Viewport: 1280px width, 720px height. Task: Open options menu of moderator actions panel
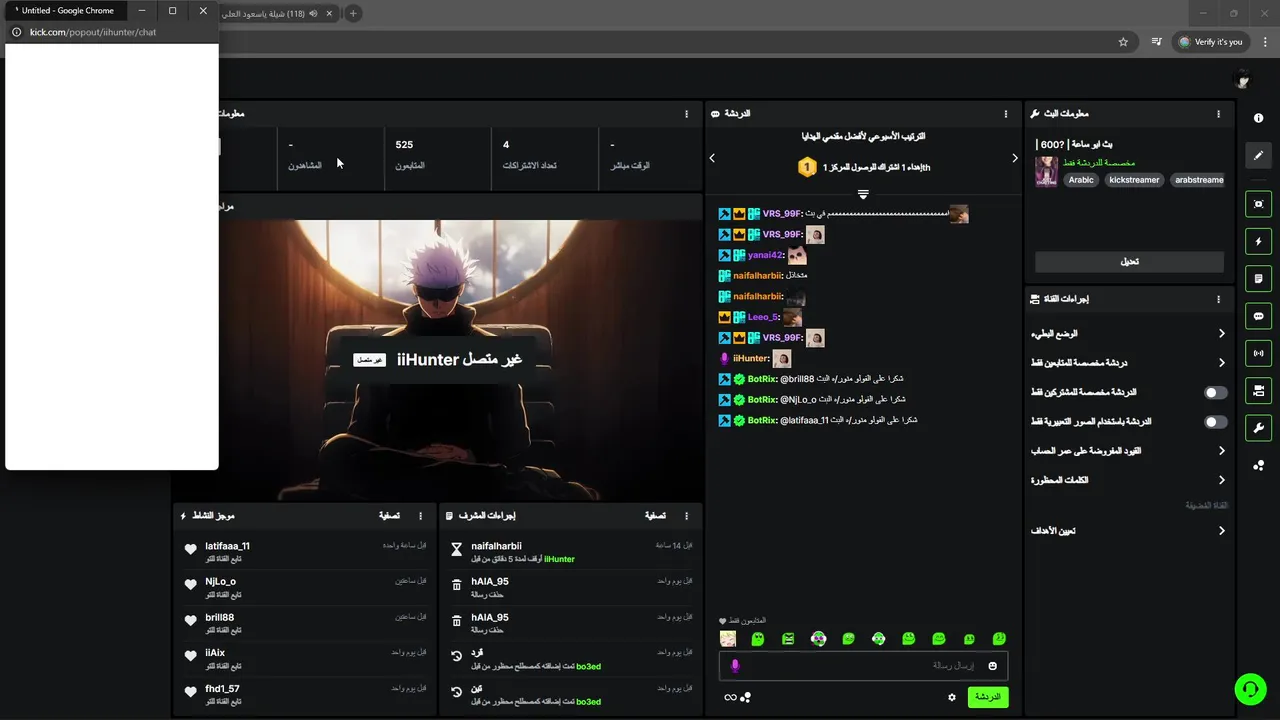686,516
